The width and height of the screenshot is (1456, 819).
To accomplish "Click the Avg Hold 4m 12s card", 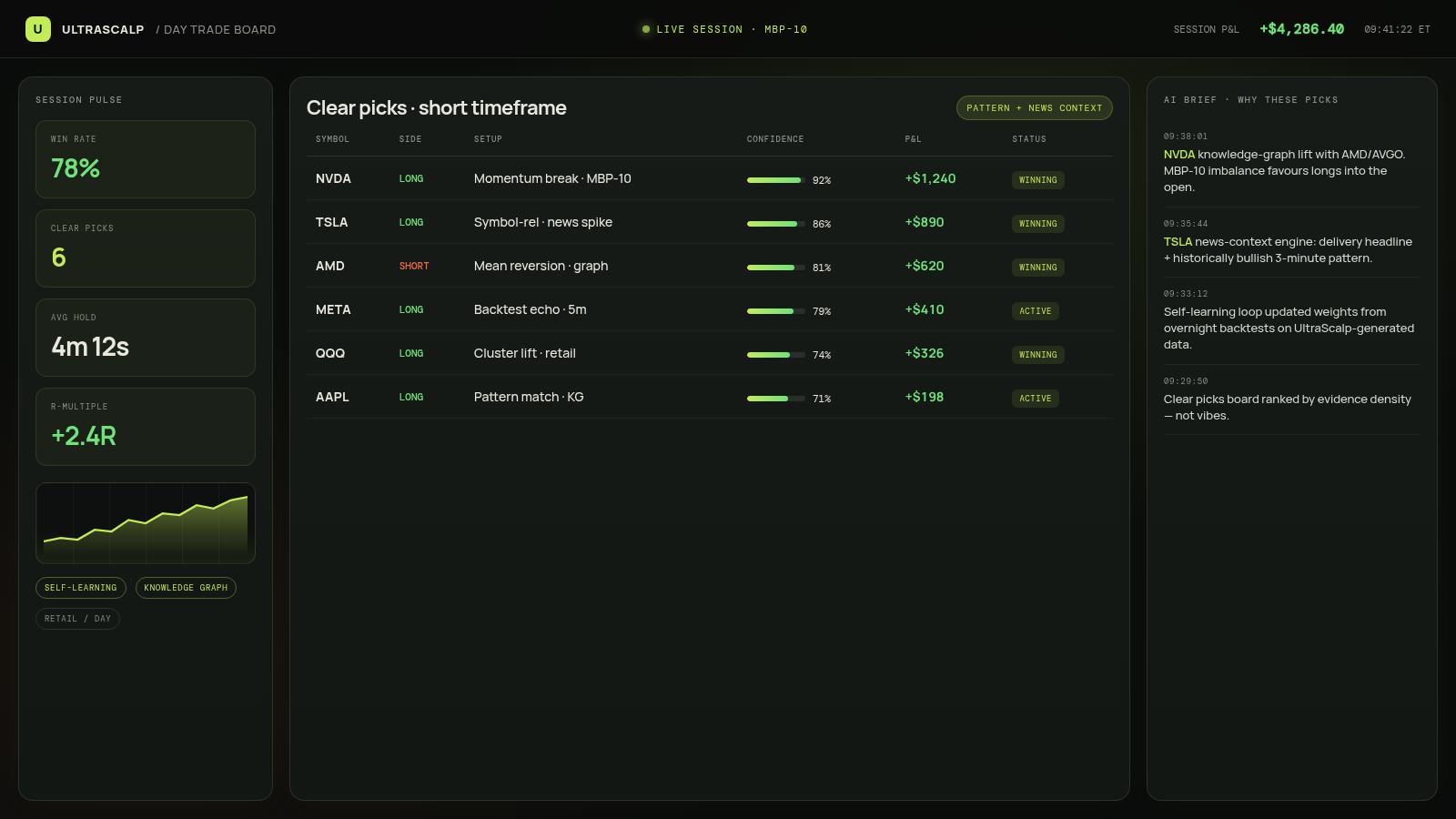I will (146, 338).
